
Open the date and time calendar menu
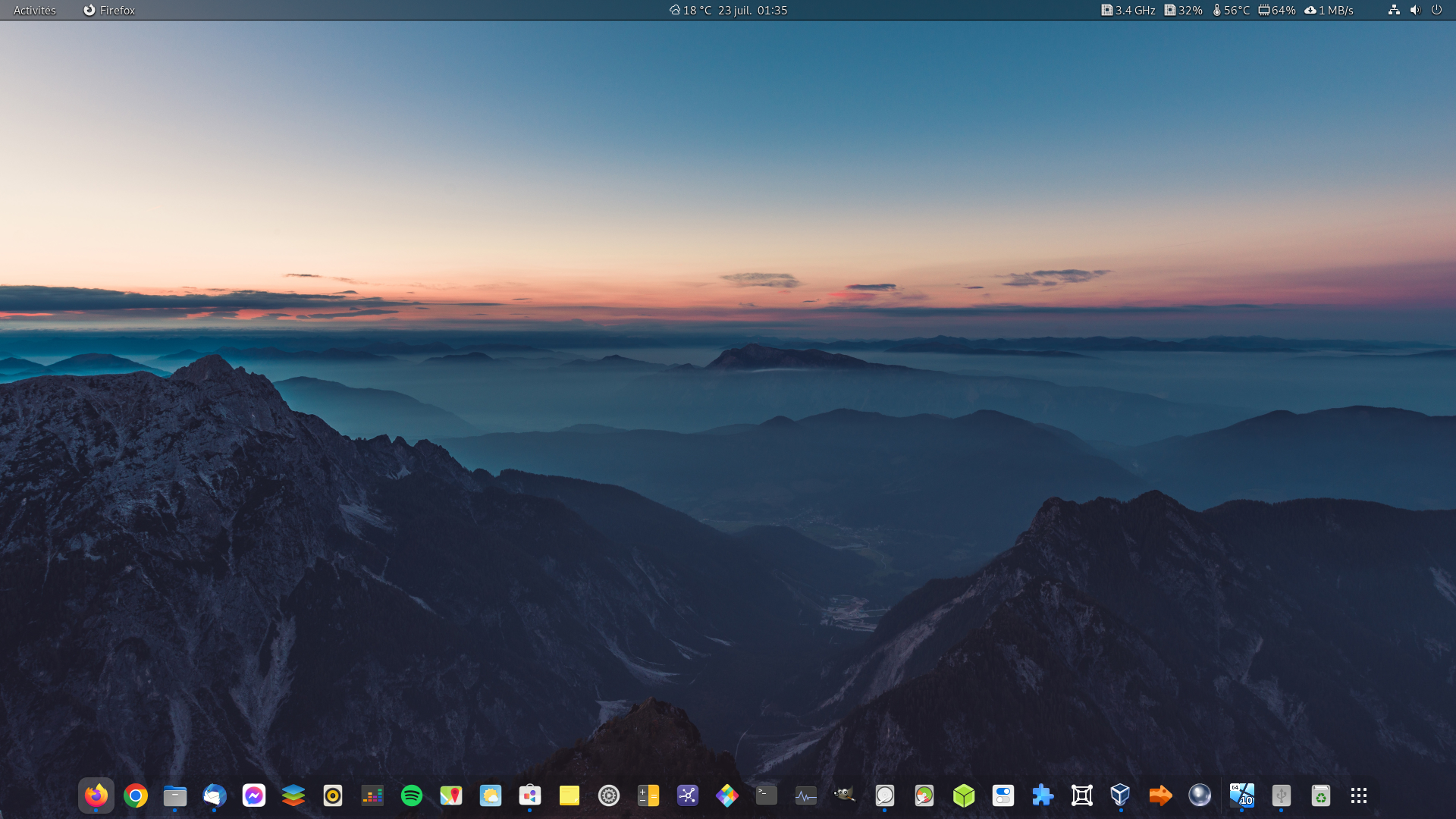[x=752, y=10]
